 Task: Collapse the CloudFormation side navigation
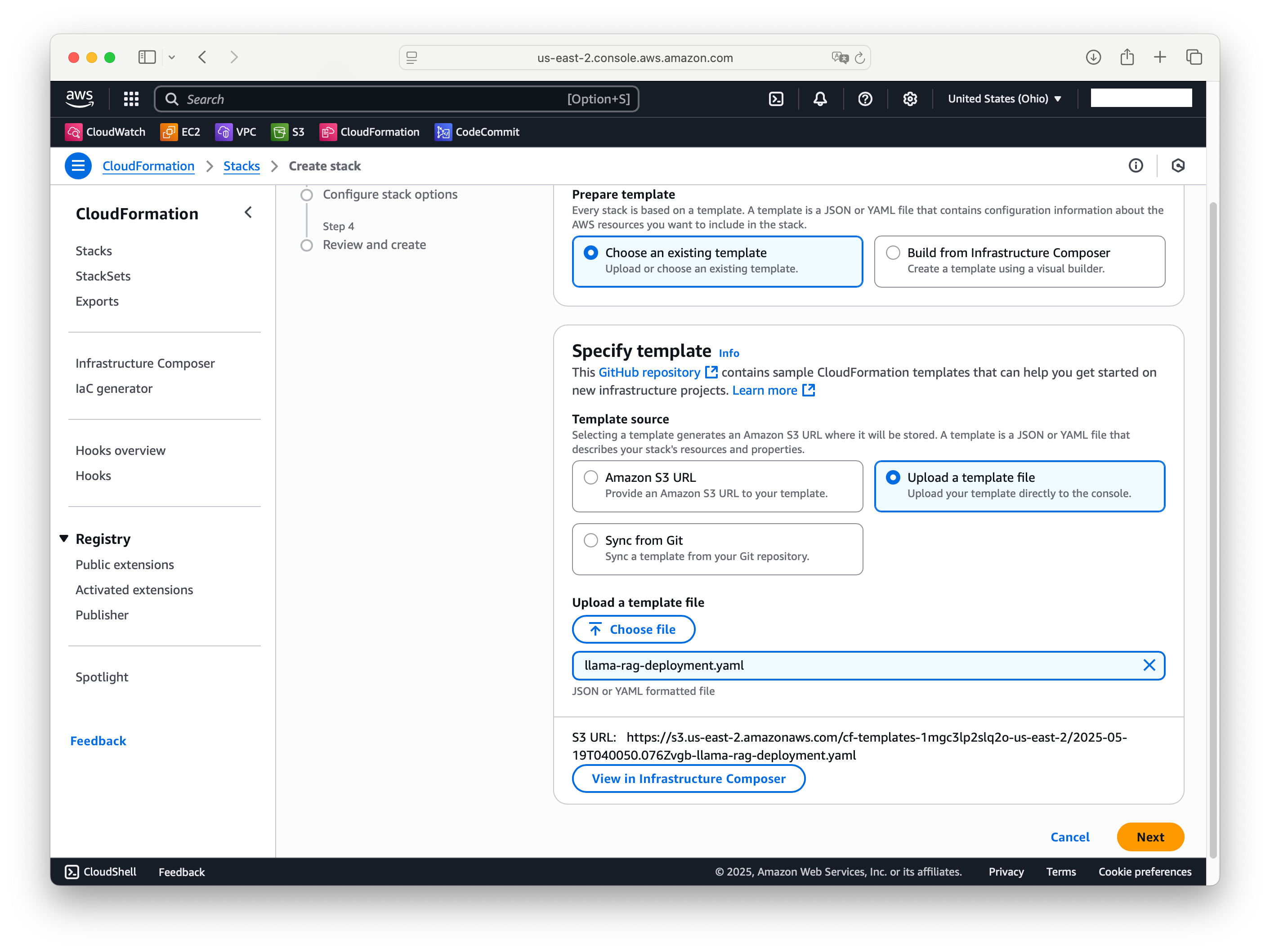pos(248,213)
